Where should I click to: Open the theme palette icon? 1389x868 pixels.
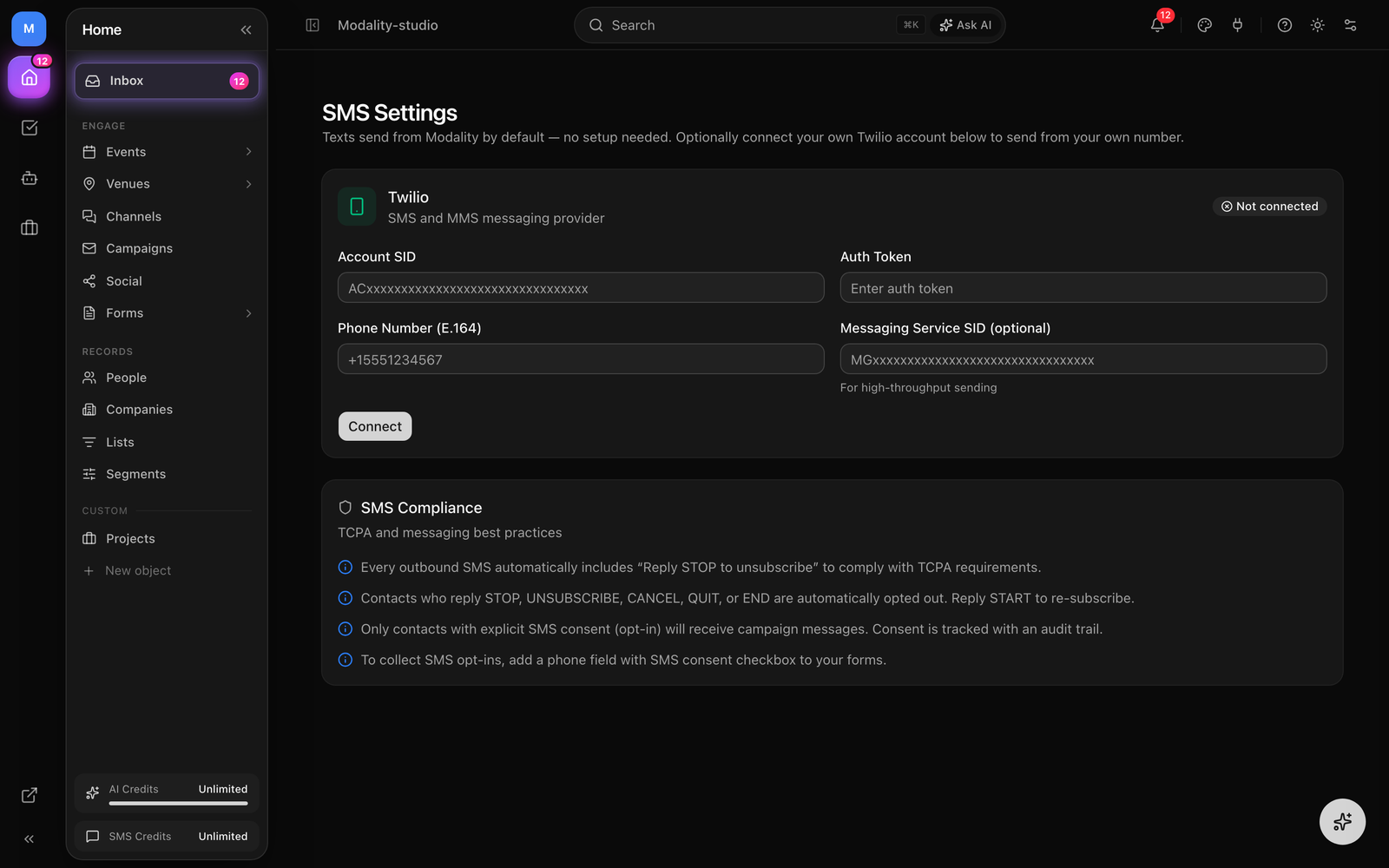pyautogui.click(x=1204, y=25)
